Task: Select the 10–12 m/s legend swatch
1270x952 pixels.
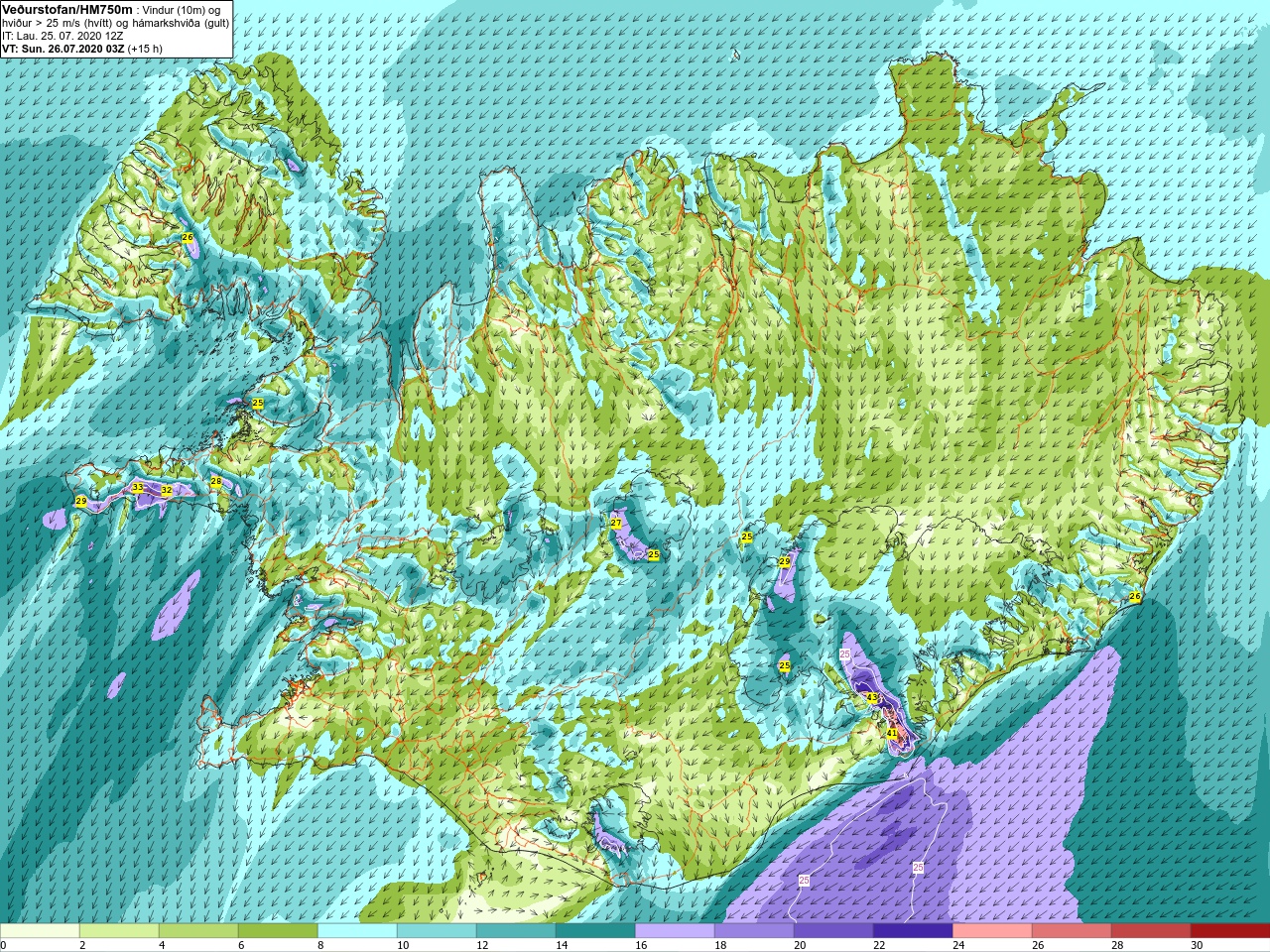Action: pyautogui.click(x=437, y=930)
